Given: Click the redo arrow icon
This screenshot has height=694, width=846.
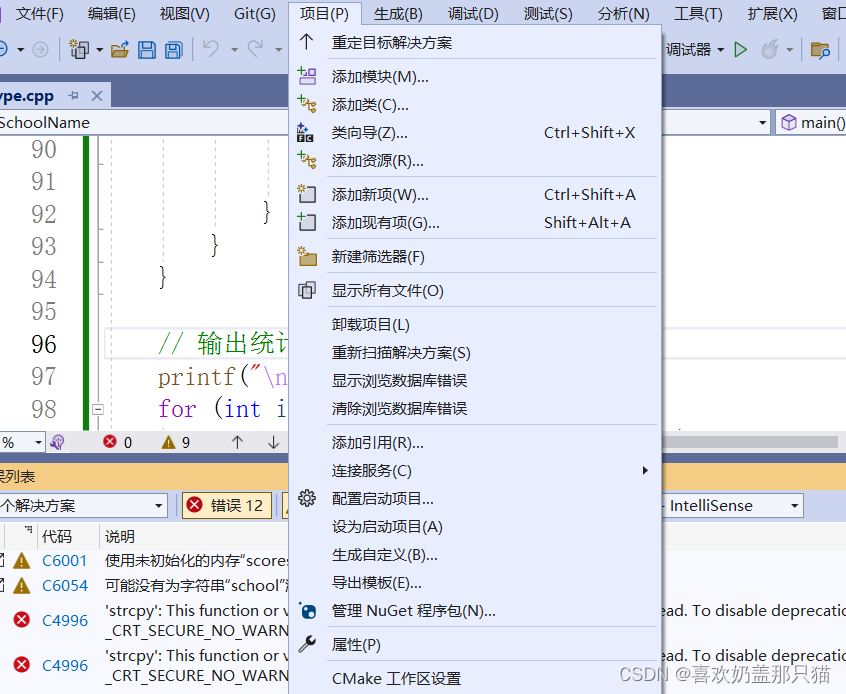Looking at the screenshot, I should tap(256, 49).
